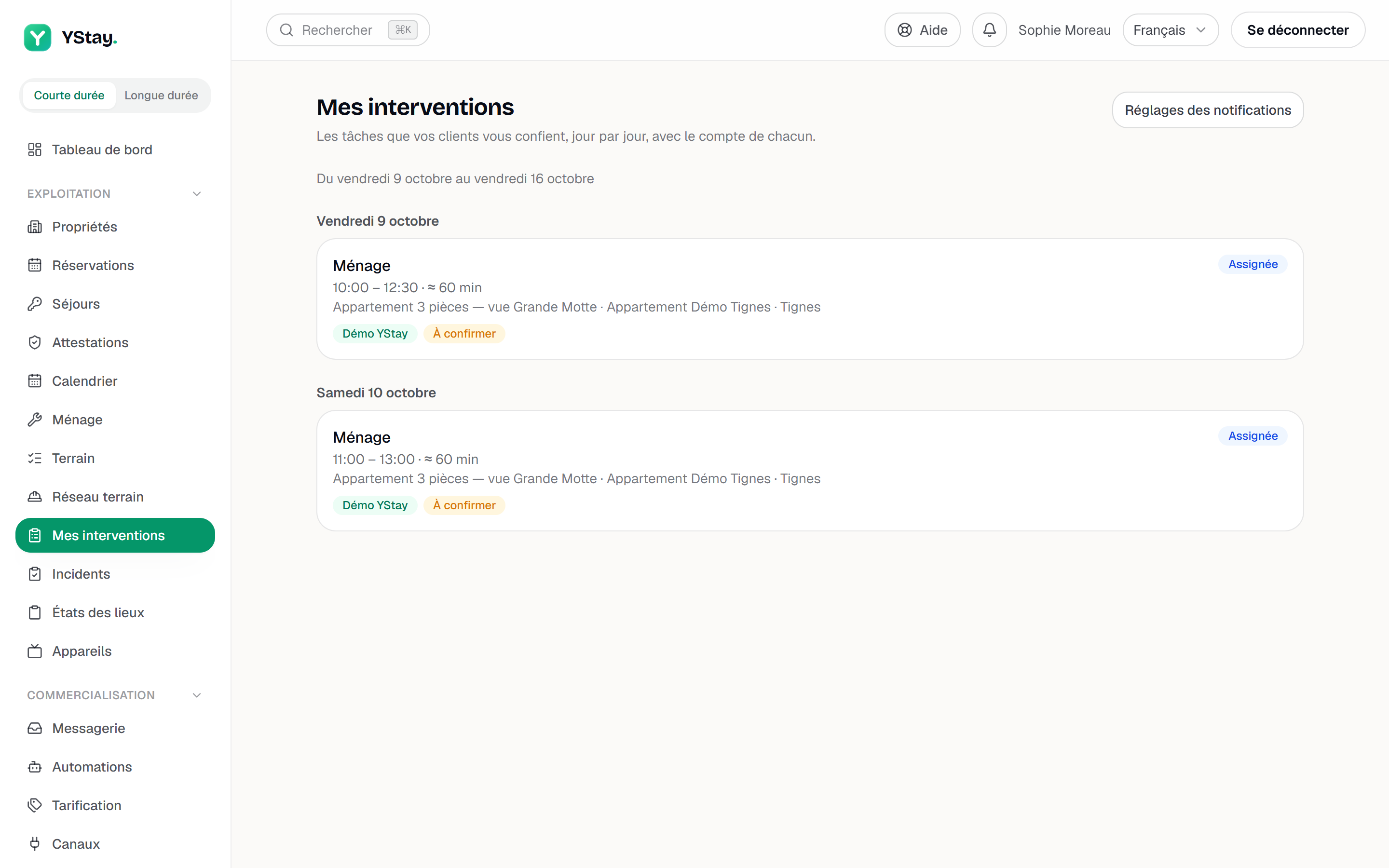Click the Du vendredi 9 octobre date range text

click(455, 178)
